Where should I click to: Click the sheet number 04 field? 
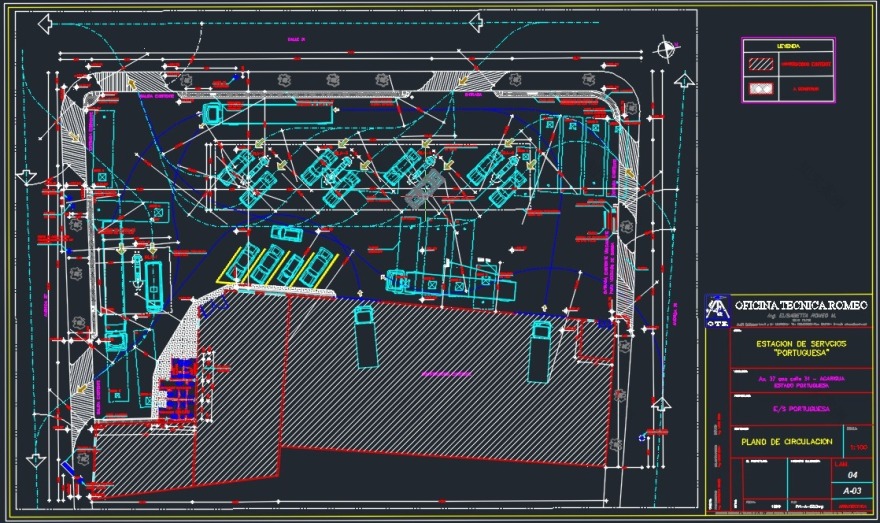852,475
